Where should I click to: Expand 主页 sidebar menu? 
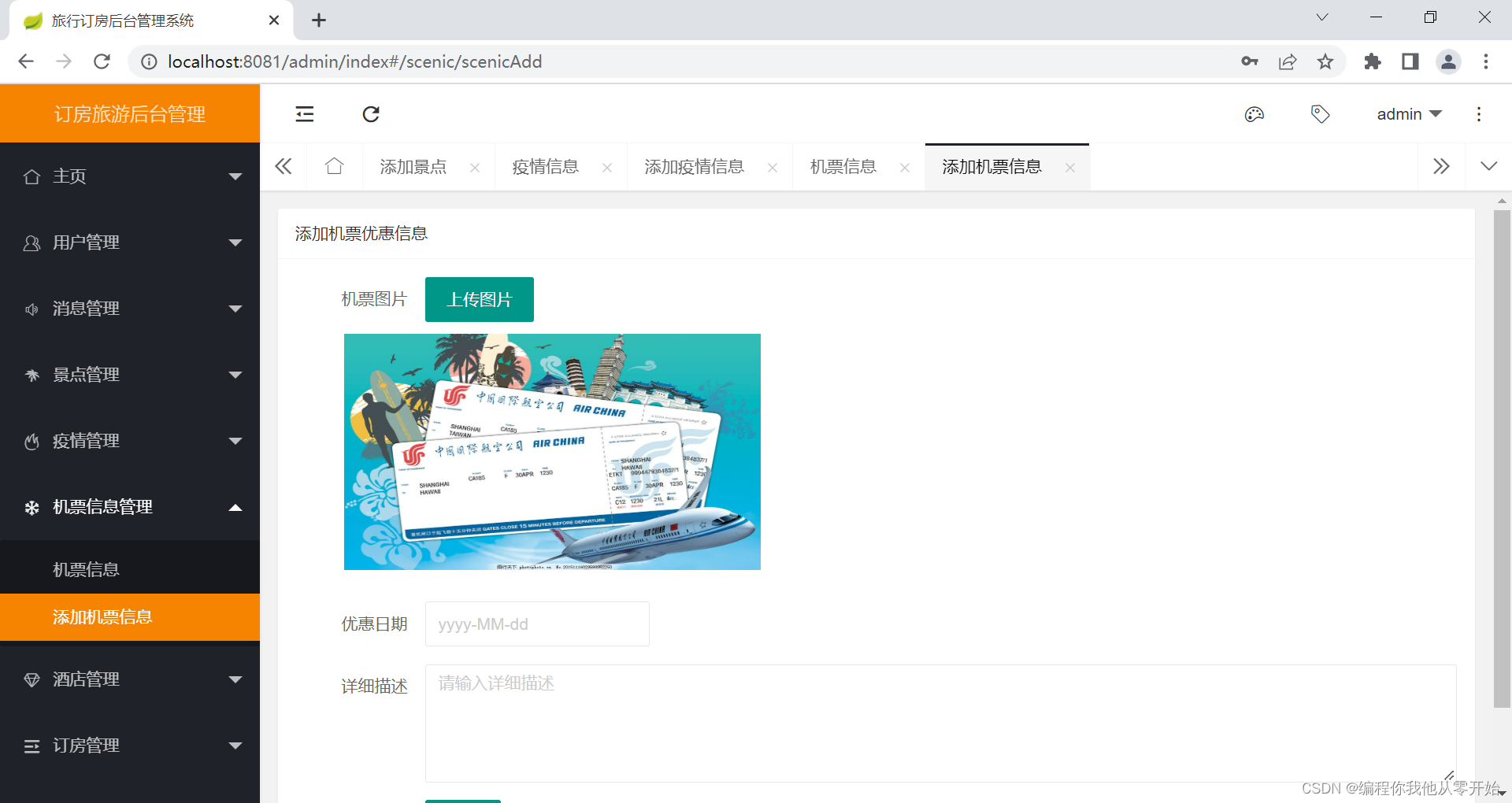click(130, 176)
